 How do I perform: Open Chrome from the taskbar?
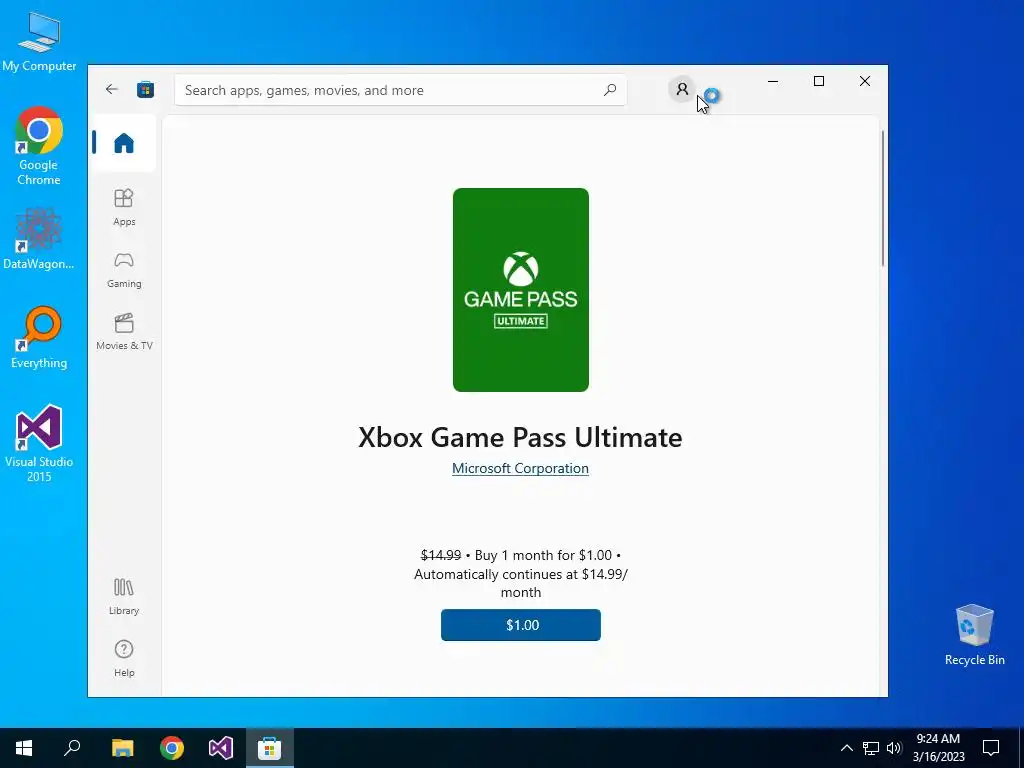(x=172, y=748)
